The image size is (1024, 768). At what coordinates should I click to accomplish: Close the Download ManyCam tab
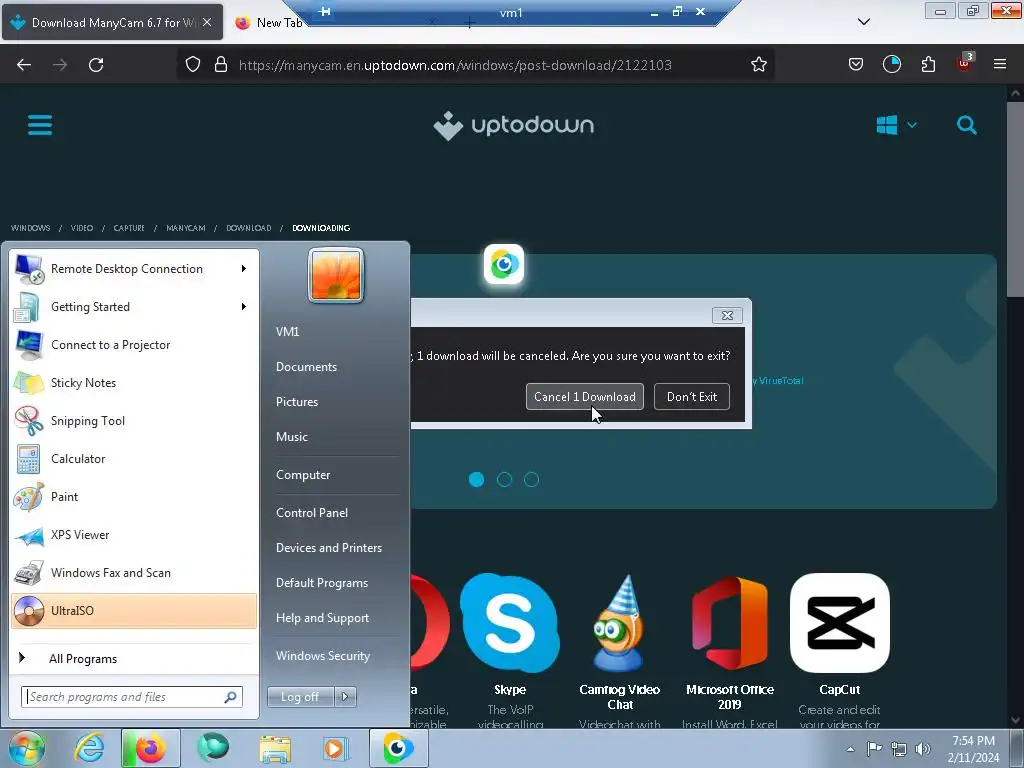tap(207, 22)
